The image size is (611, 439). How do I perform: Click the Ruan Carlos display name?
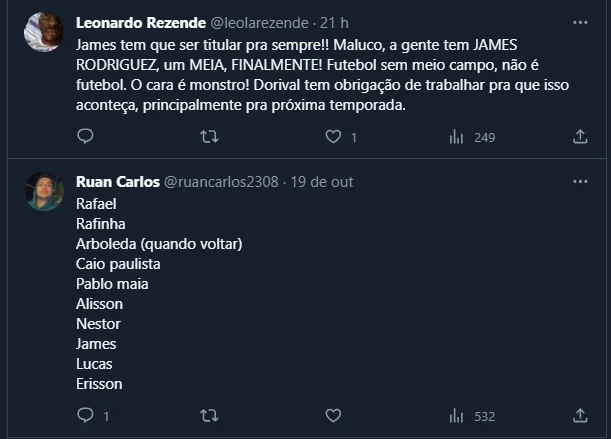click(x=115, y=182)
